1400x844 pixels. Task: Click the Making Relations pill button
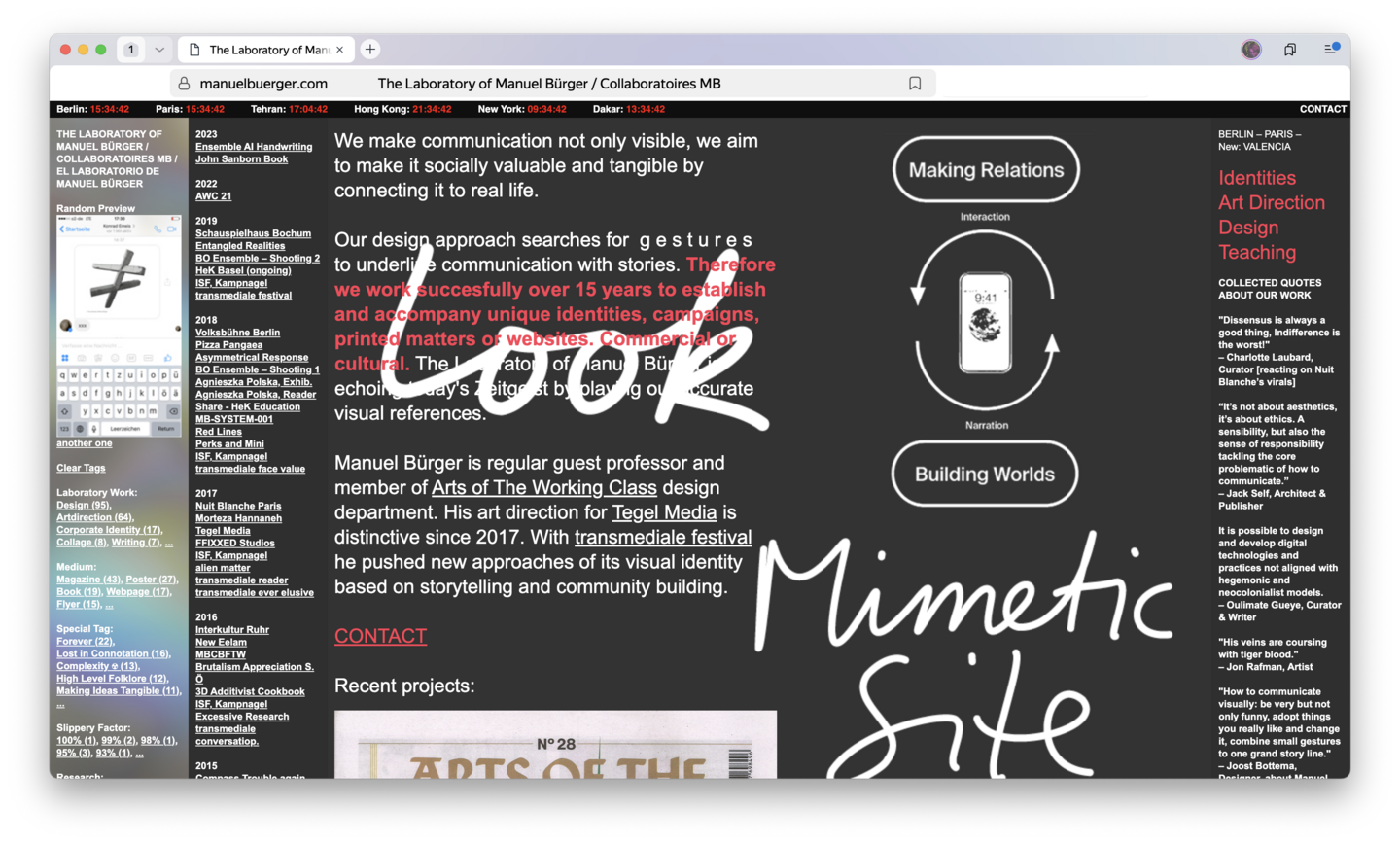(x=986, y=170)
